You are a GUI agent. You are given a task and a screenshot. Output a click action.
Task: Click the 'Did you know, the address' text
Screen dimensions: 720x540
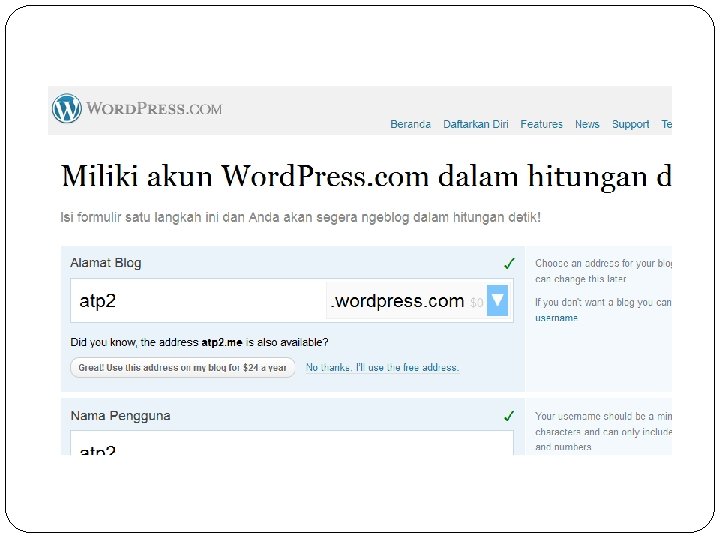tap(199, 342)
